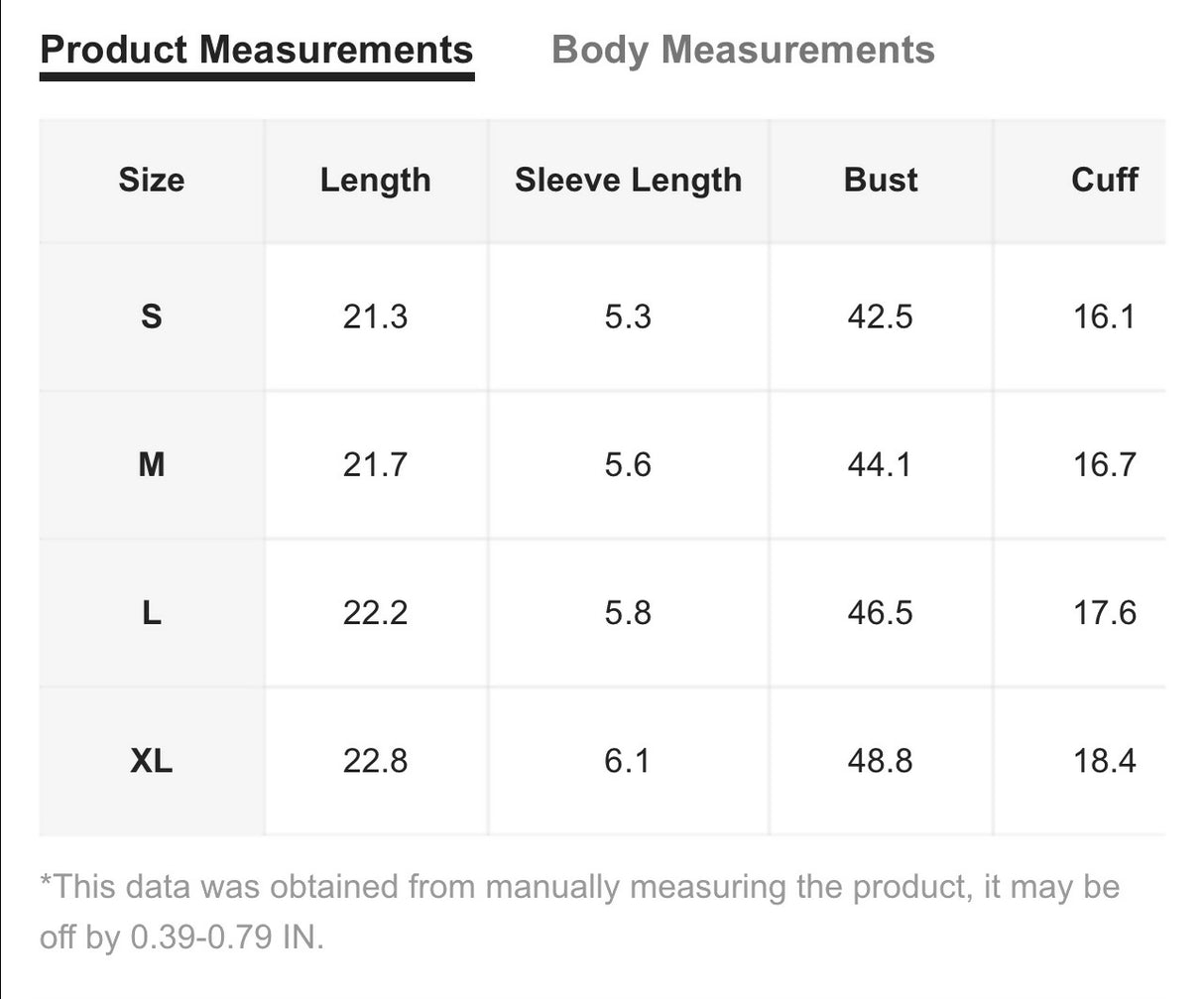
Task: Click the Size column header
Action: pyautogui.click(x=151, y=180)
